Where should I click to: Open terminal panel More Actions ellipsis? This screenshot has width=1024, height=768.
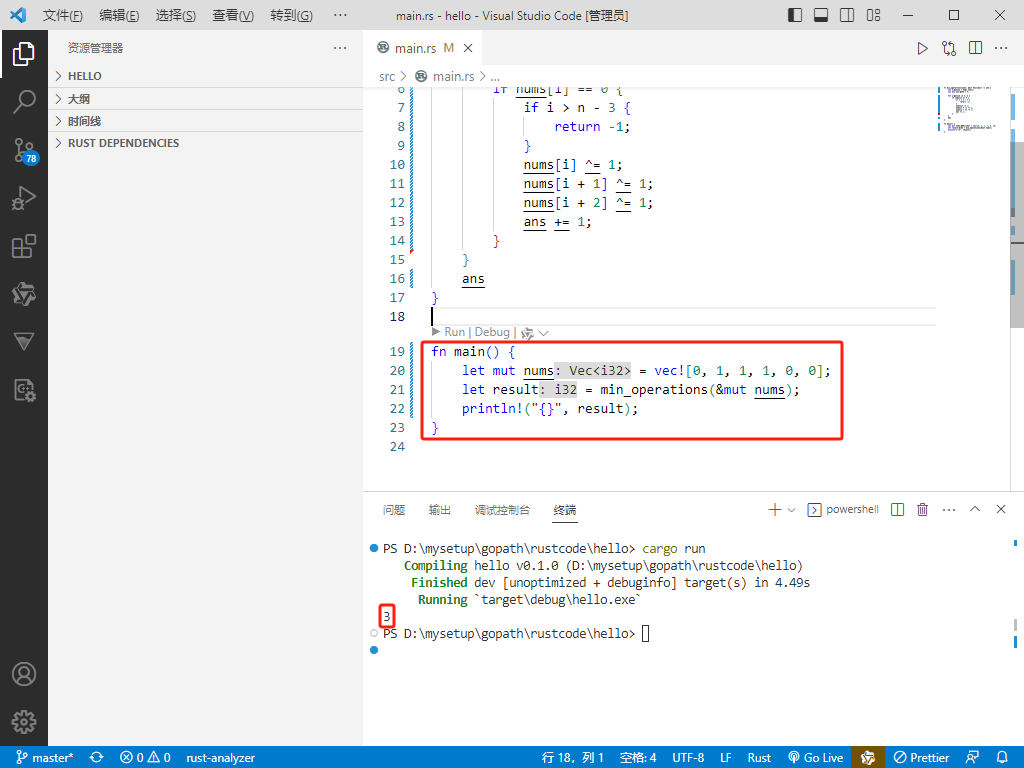[x=949, y=509]
